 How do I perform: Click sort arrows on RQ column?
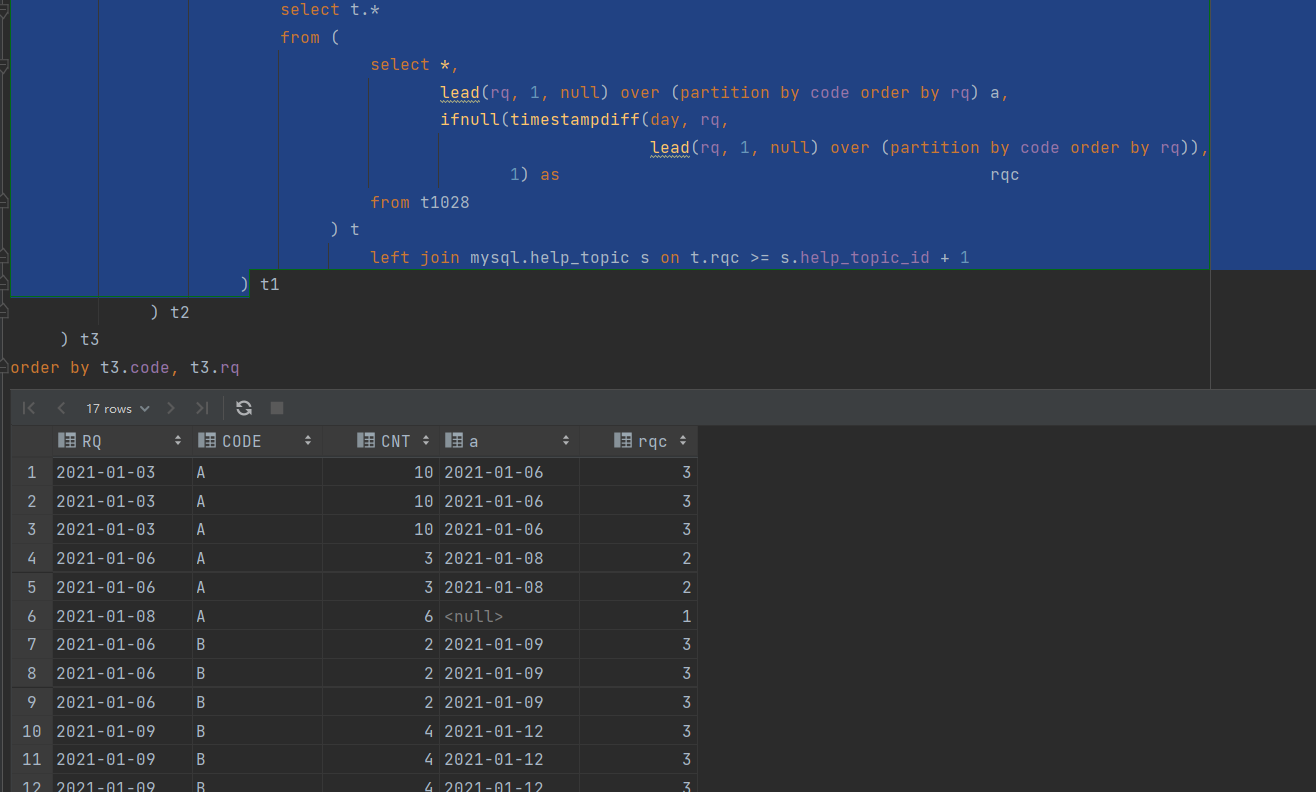pos(178,441)
